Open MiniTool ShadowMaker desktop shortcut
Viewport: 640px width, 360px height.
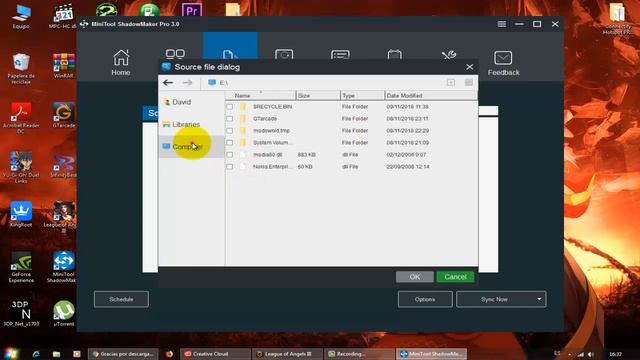63,267
